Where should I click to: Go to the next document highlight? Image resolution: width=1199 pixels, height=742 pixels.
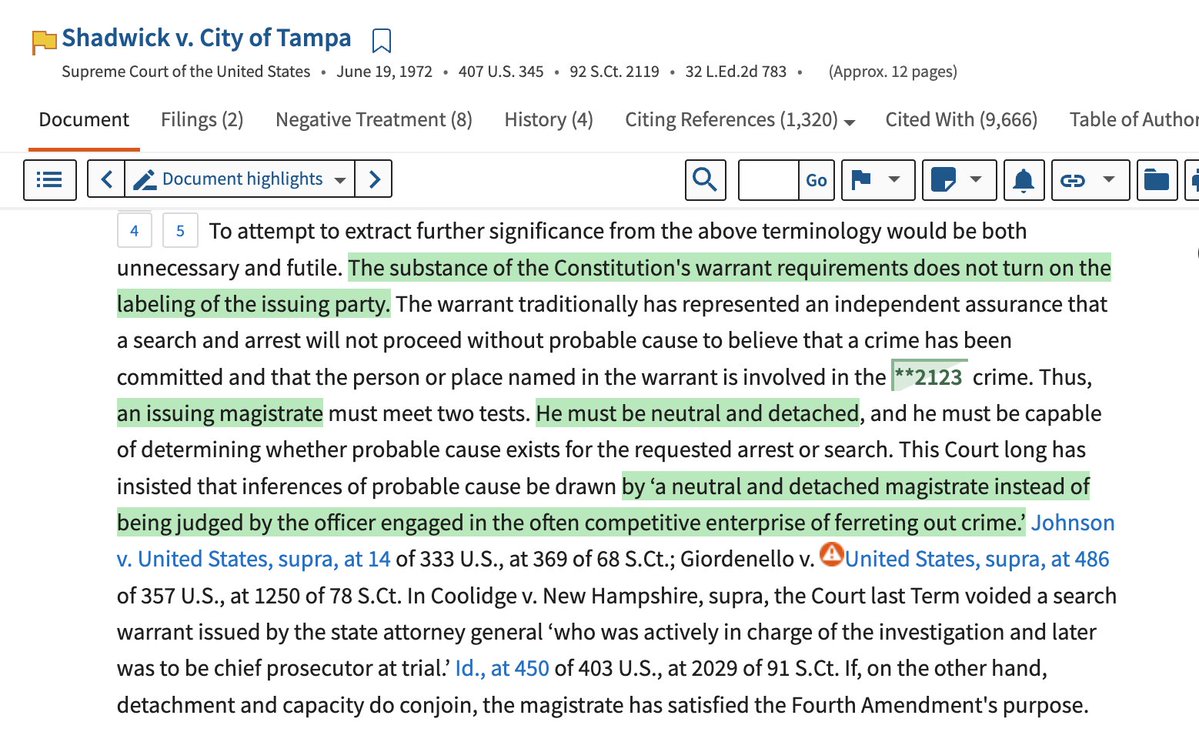(x=374, y=179)
